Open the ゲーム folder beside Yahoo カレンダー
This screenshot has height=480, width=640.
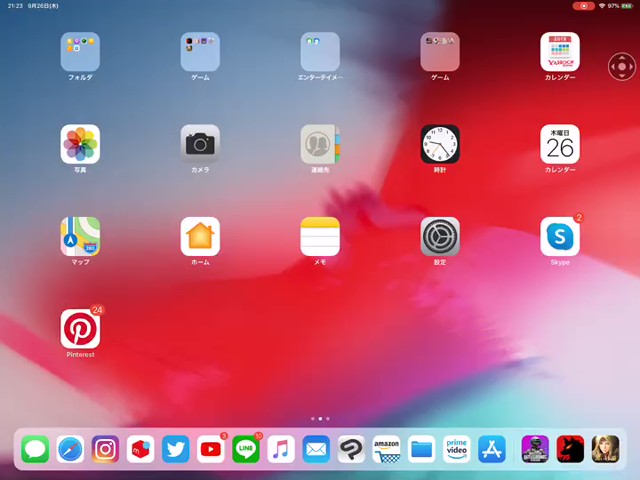440,52
